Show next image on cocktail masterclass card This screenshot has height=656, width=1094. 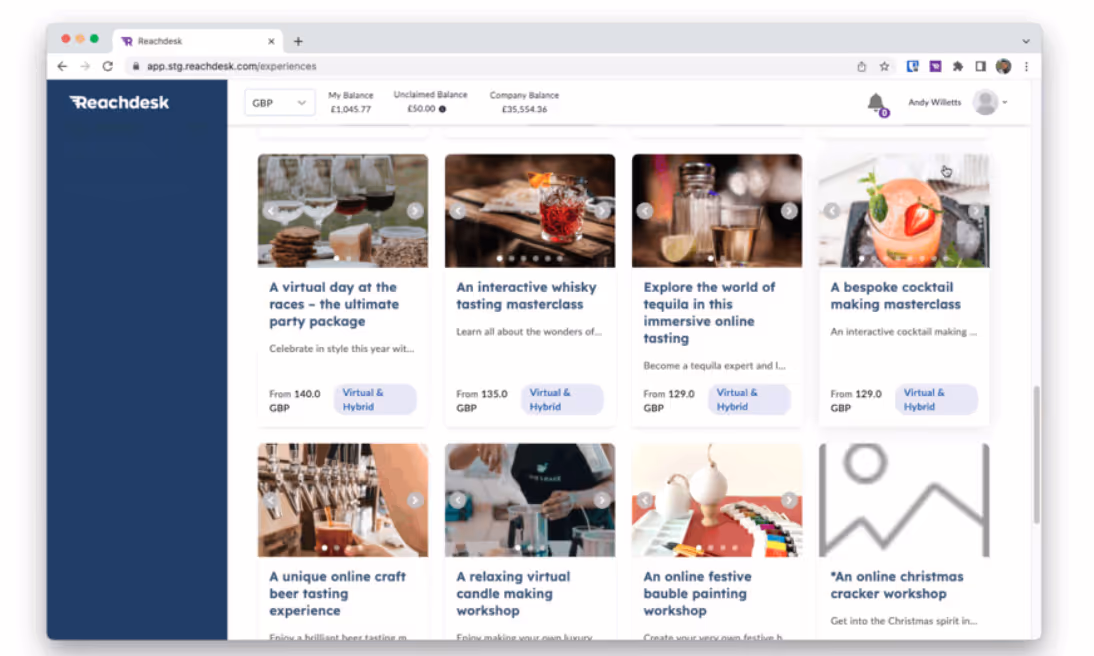(976, 211)
